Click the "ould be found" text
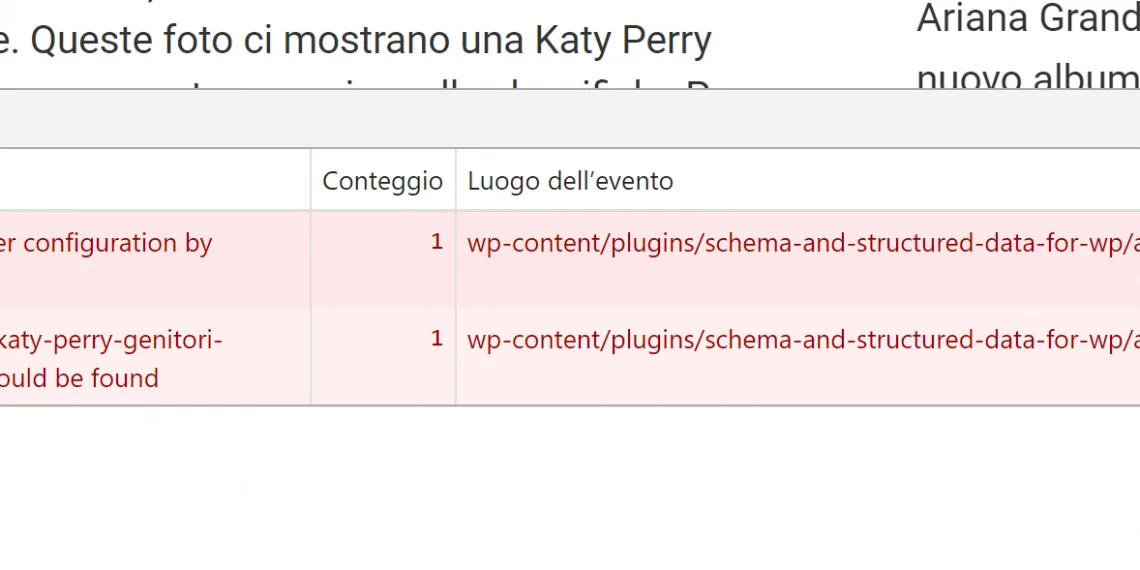The image size is (1140, 570). pyautogui.click(x=80, y=378)
